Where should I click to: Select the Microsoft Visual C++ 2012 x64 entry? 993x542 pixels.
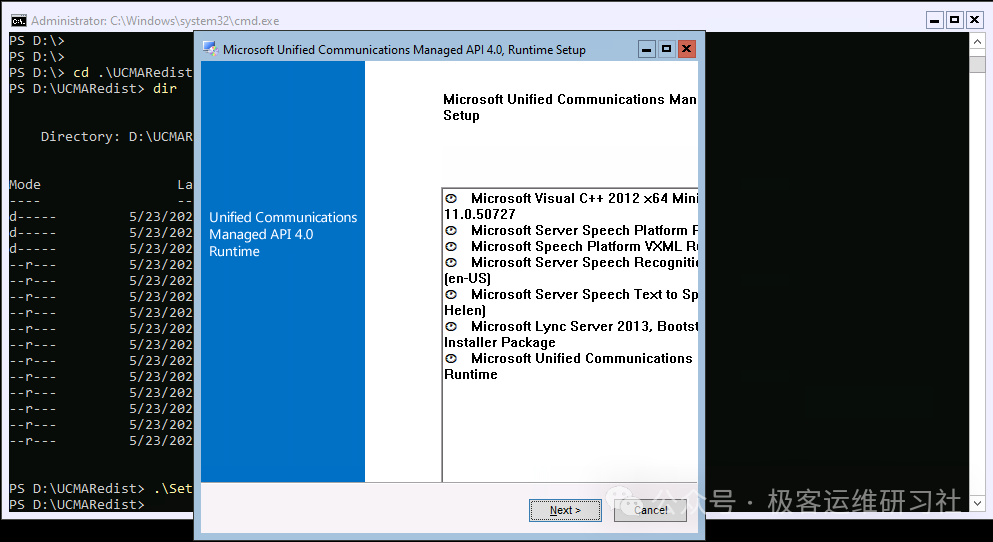point(570,206)
